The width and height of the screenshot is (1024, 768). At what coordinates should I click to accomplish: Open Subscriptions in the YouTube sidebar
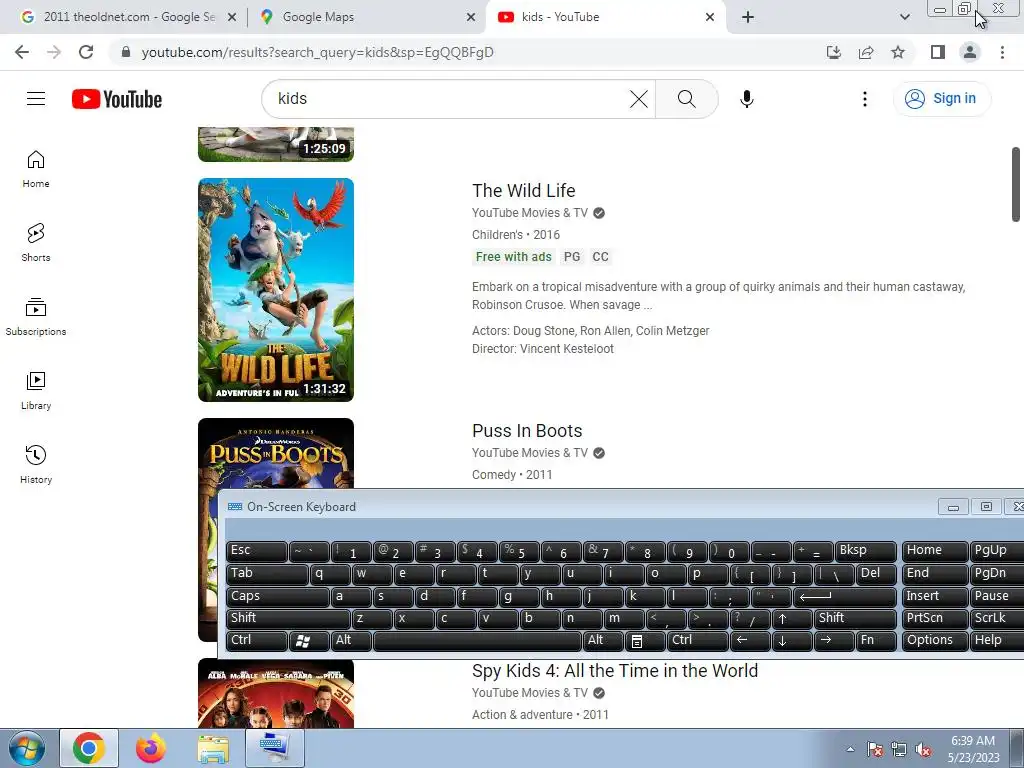point(36,317)
